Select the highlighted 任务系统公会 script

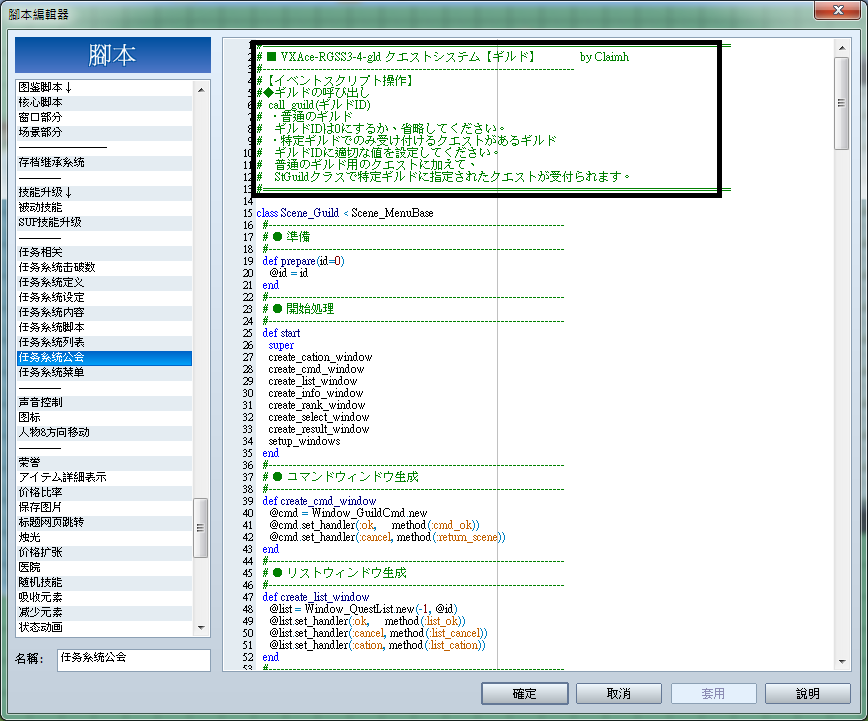[x=105, y=358]
